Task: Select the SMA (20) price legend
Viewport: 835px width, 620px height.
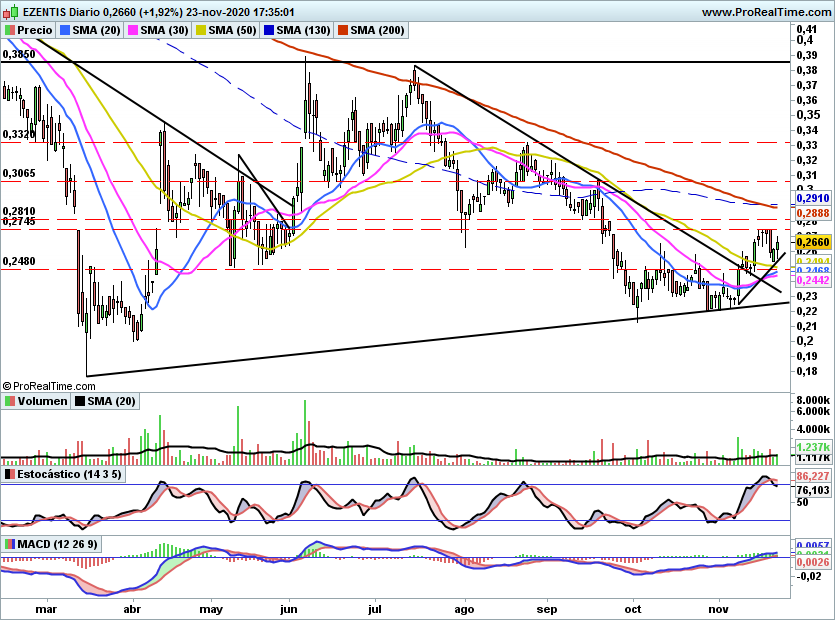Action: tap(90, 30)
